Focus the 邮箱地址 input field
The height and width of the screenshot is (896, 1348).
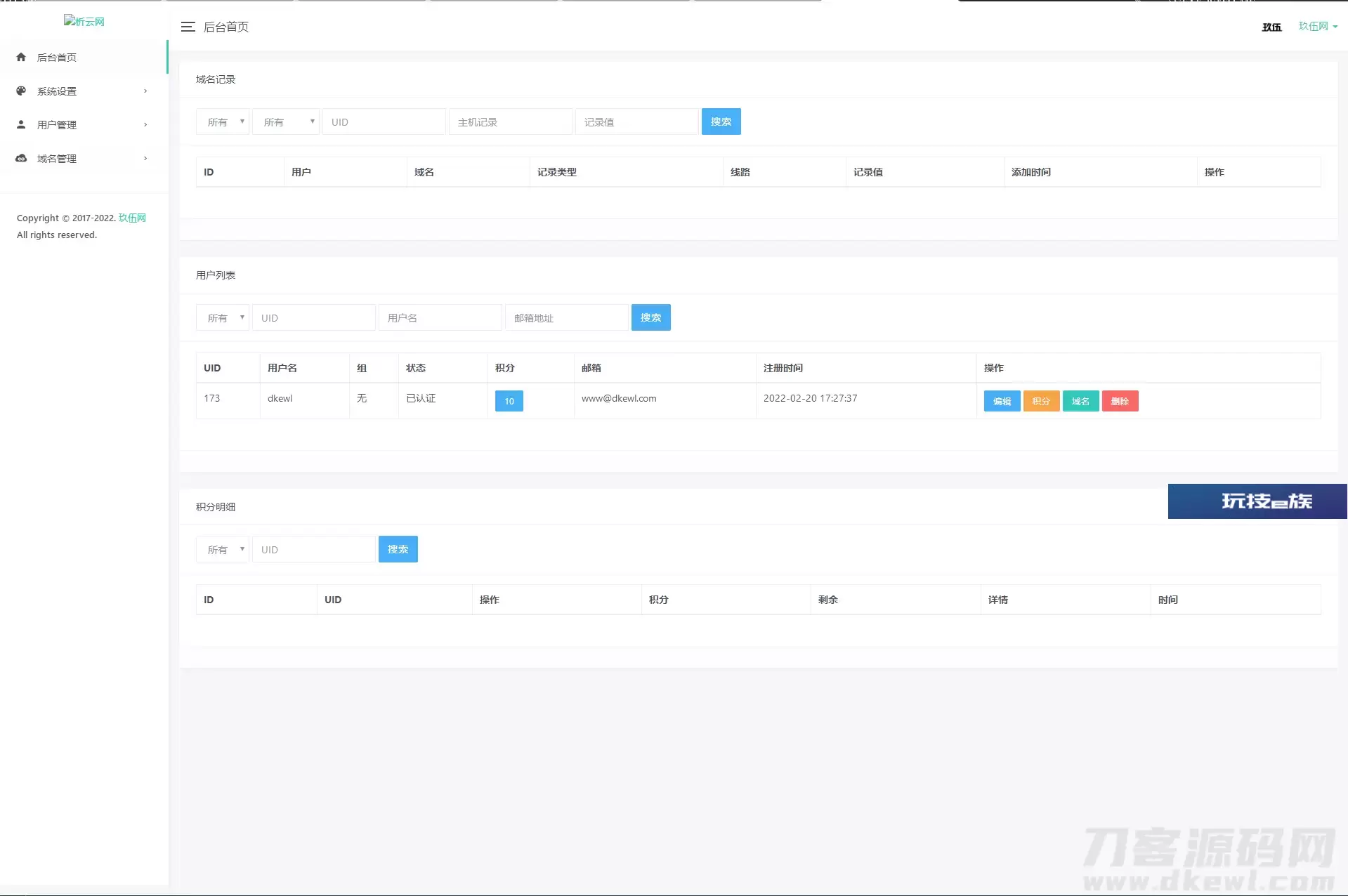[x=567, y=317]
